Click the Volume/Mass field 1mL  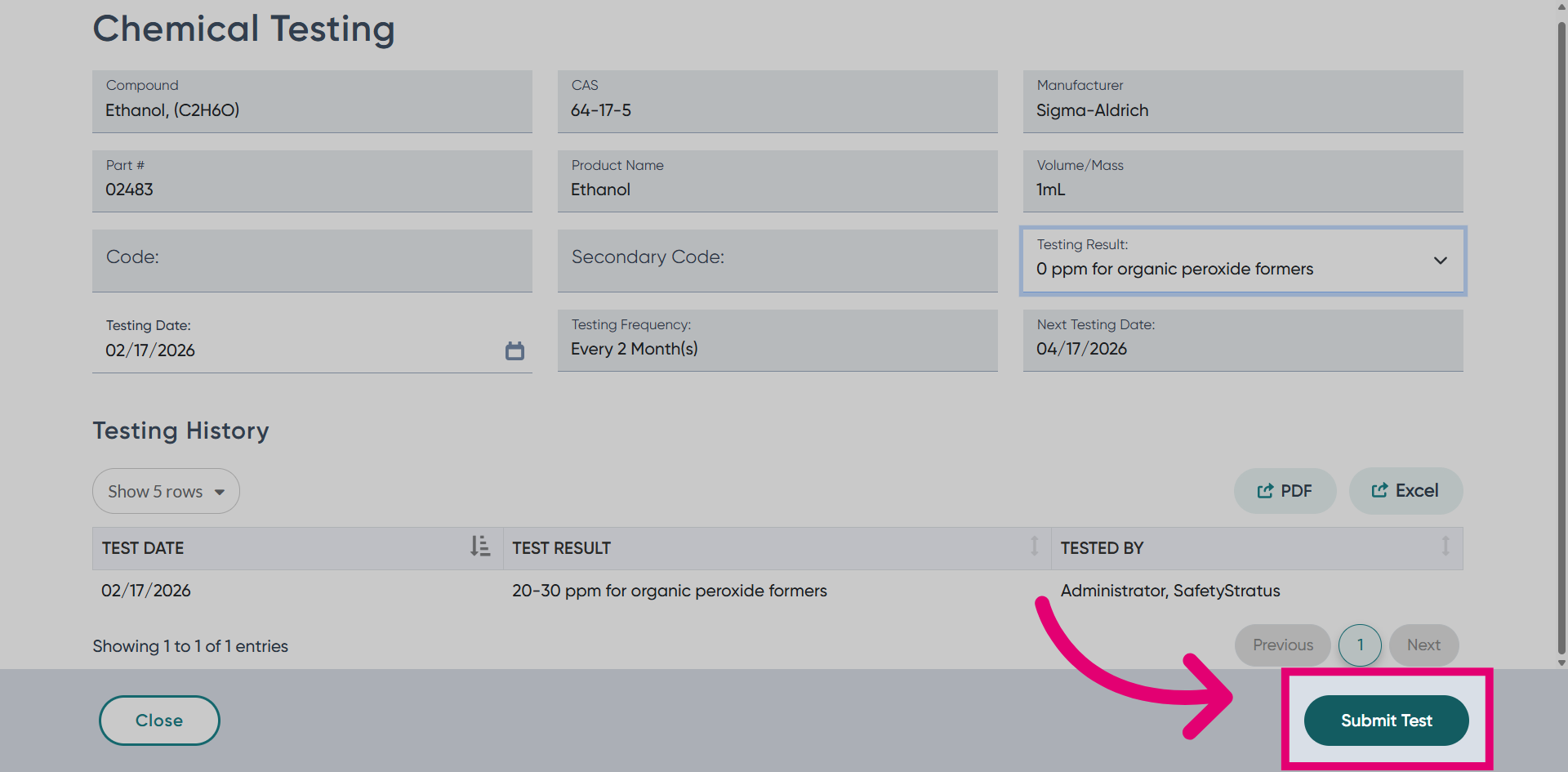(x=1243, y=181)
